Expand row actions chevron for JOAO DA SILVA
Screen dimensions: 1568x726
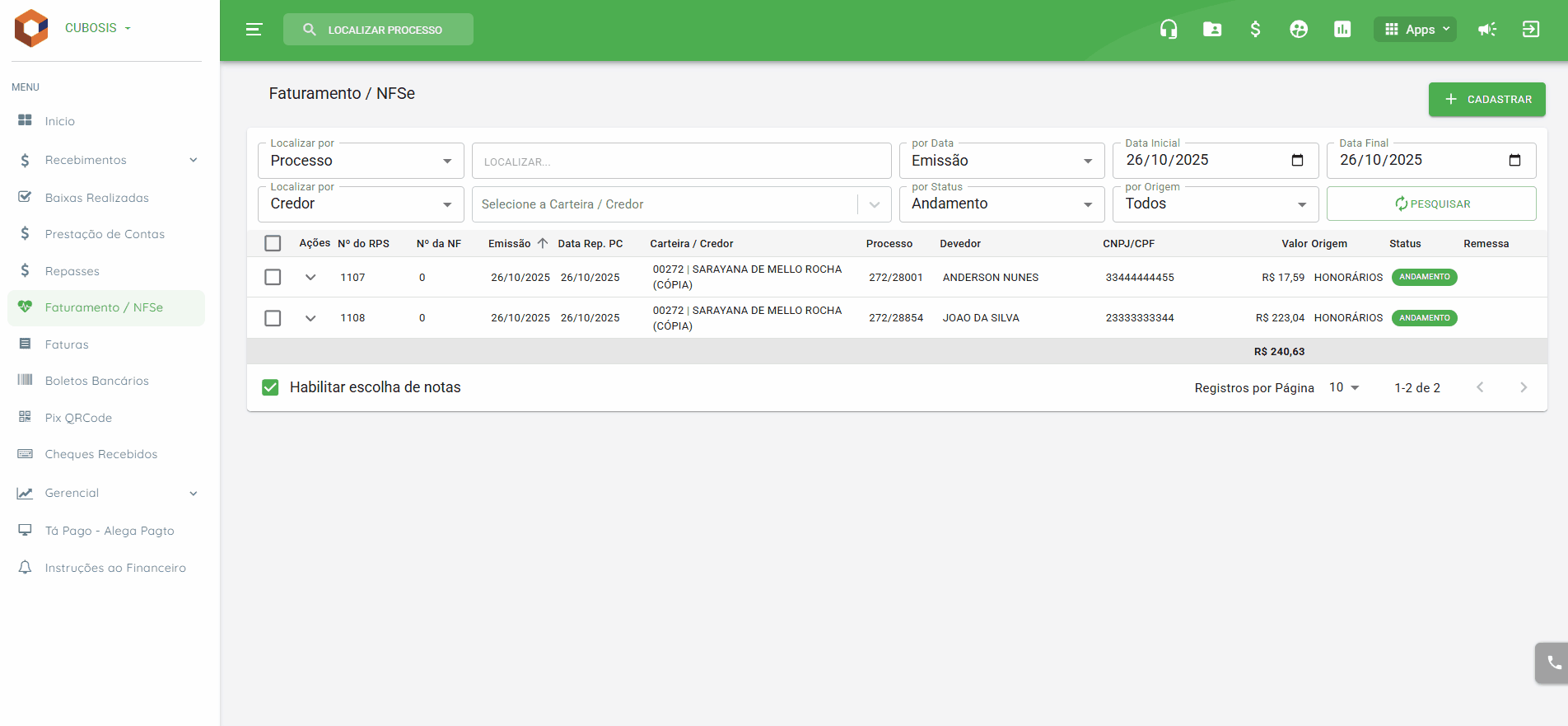pyautogui.click(x=310, y=318)
